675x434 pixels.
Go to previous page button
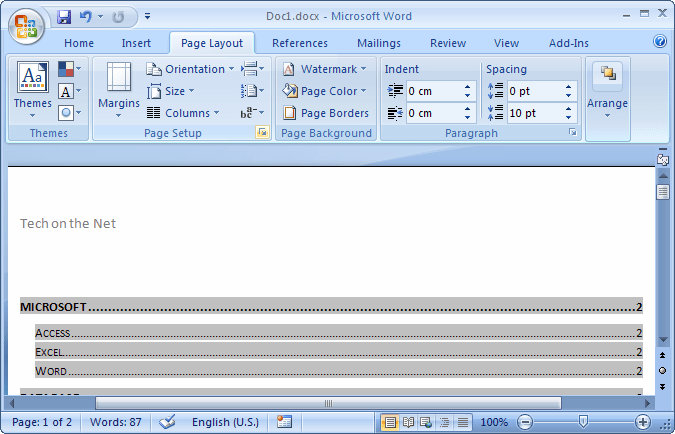pyautogui.click(x=663, y=356)
